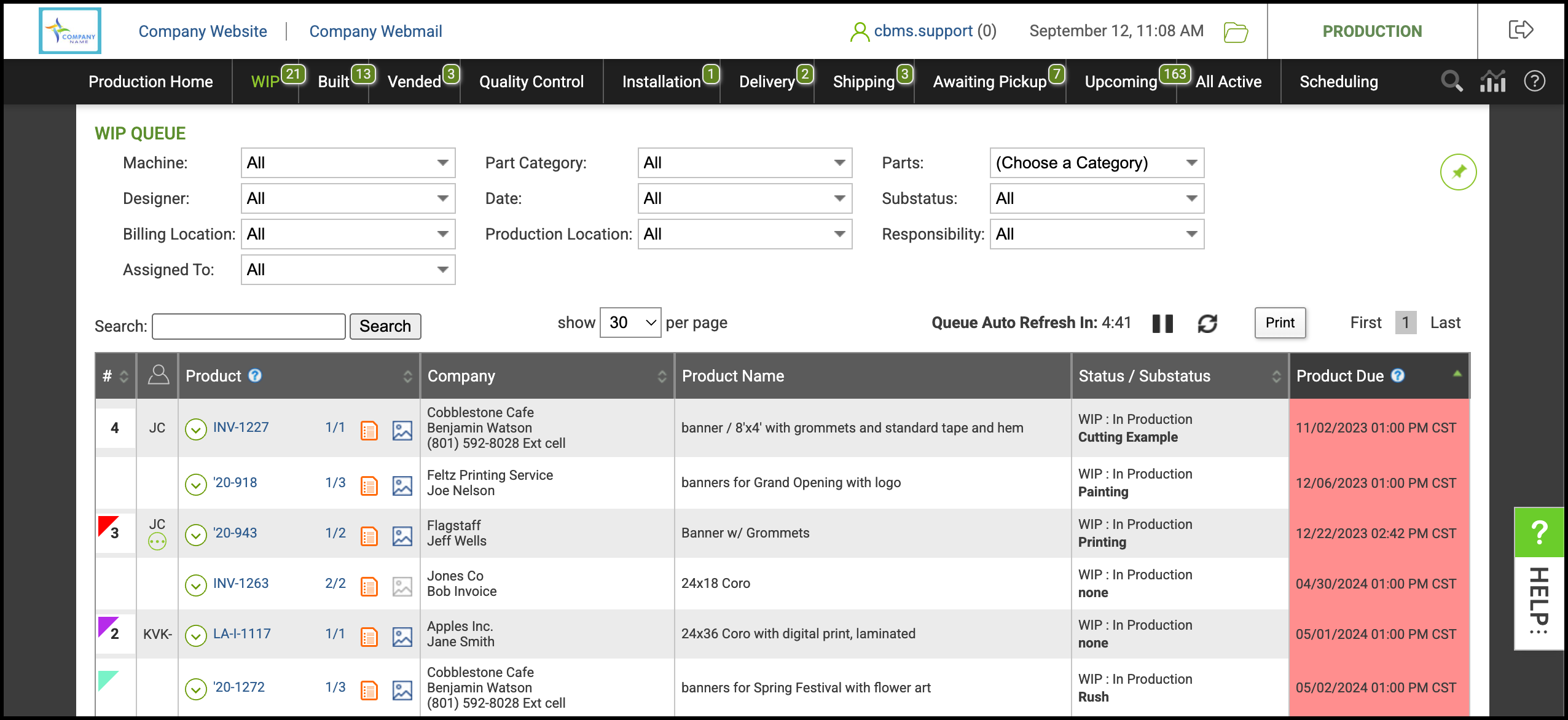Go to the Awaiting Pickup tab
1568x720 pixels.
tap(989, 82)
